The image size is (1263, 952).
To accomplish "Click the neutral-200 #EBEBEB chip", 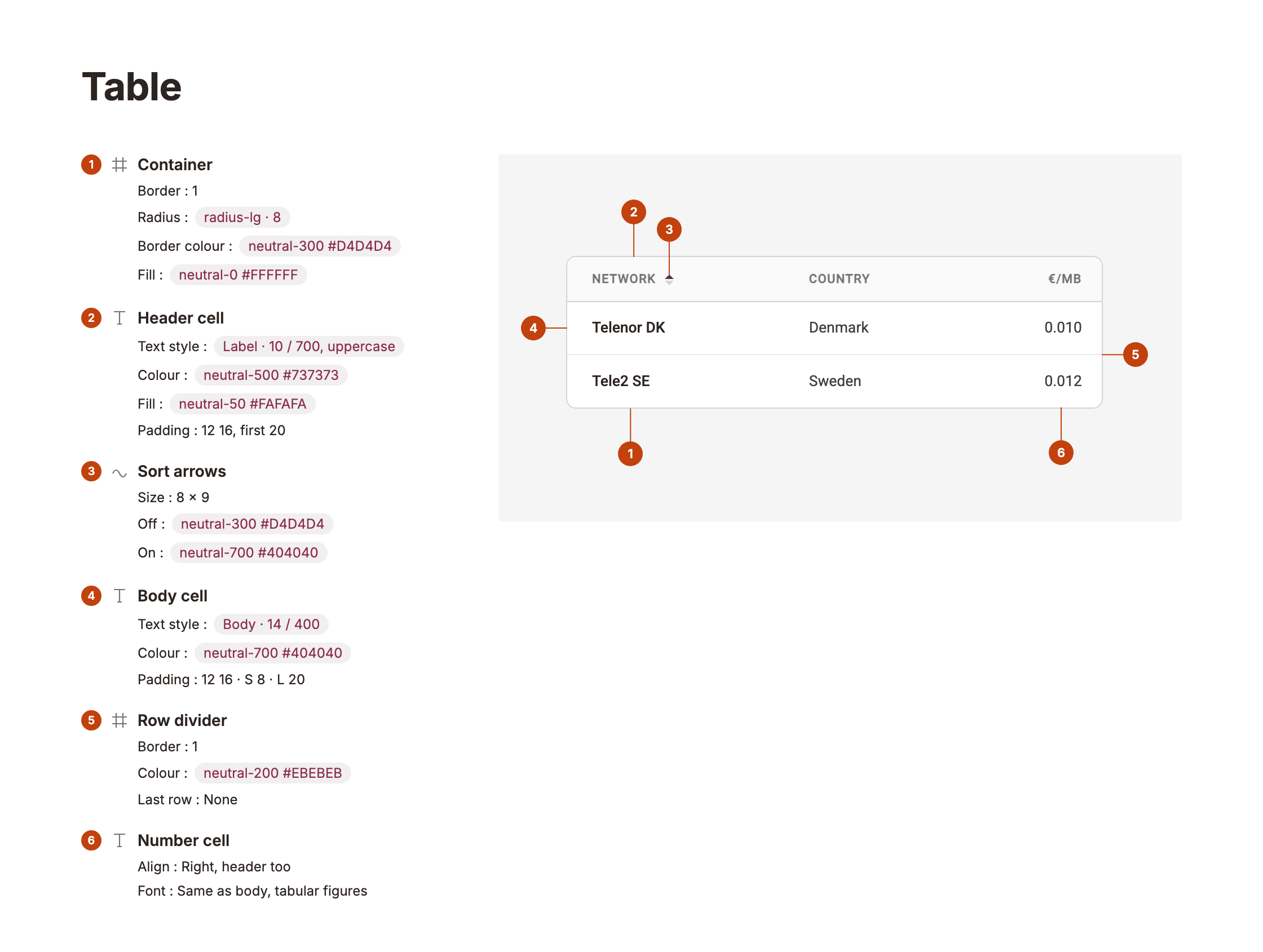I will point(272,773).
